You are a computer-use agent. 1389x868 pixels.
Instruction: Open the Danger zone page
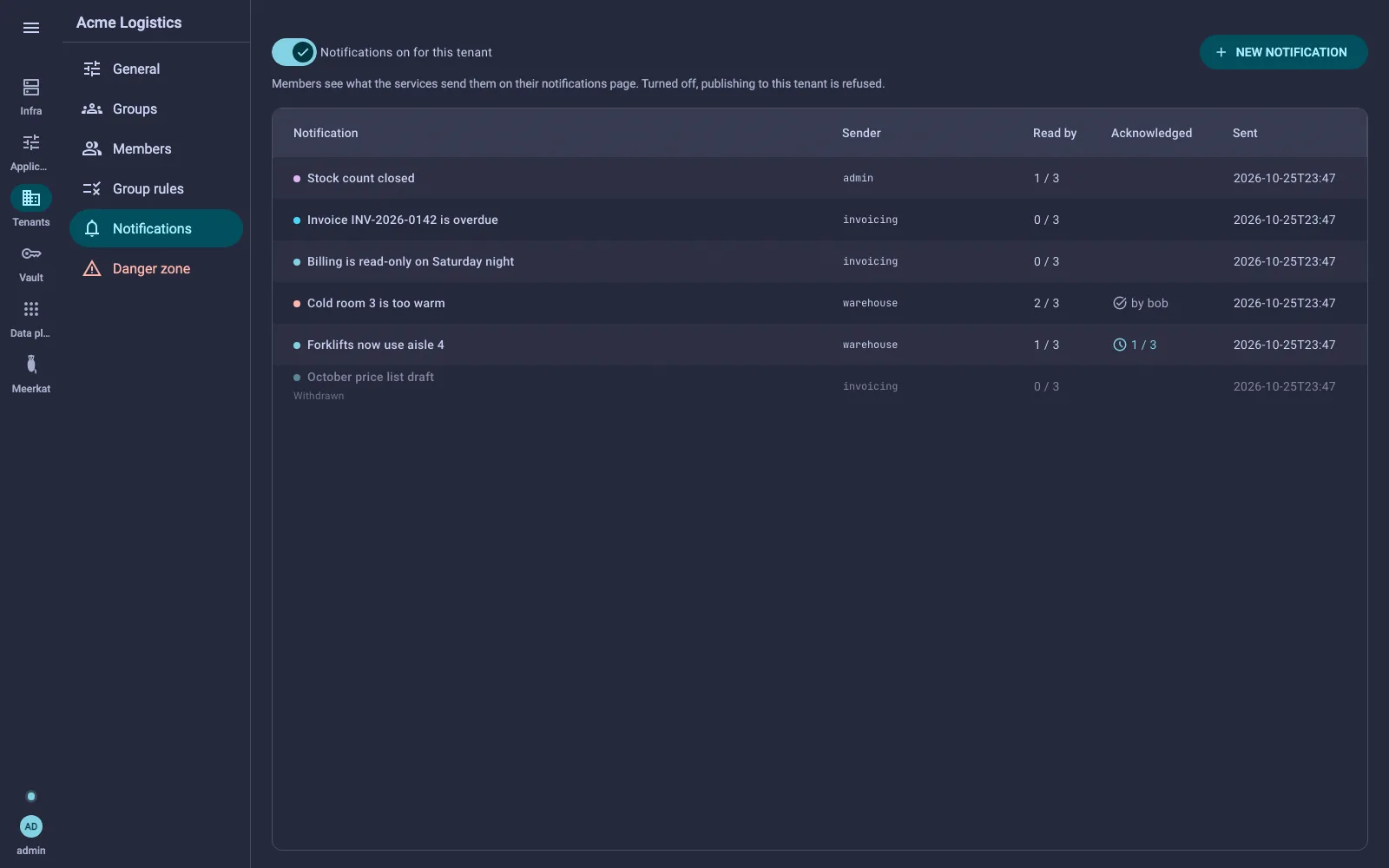156,268
